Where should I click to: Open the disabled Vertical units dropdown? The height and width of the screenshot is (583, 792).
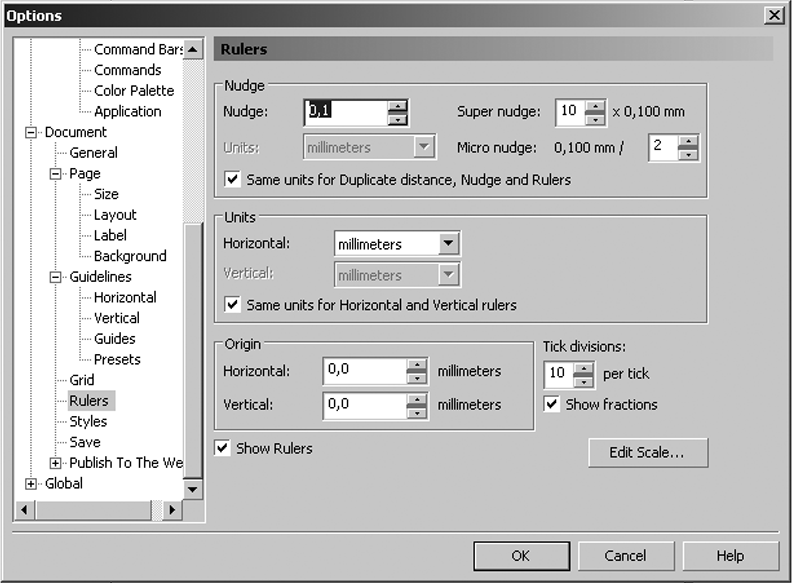pyautogui.click(x=448, y=275)
